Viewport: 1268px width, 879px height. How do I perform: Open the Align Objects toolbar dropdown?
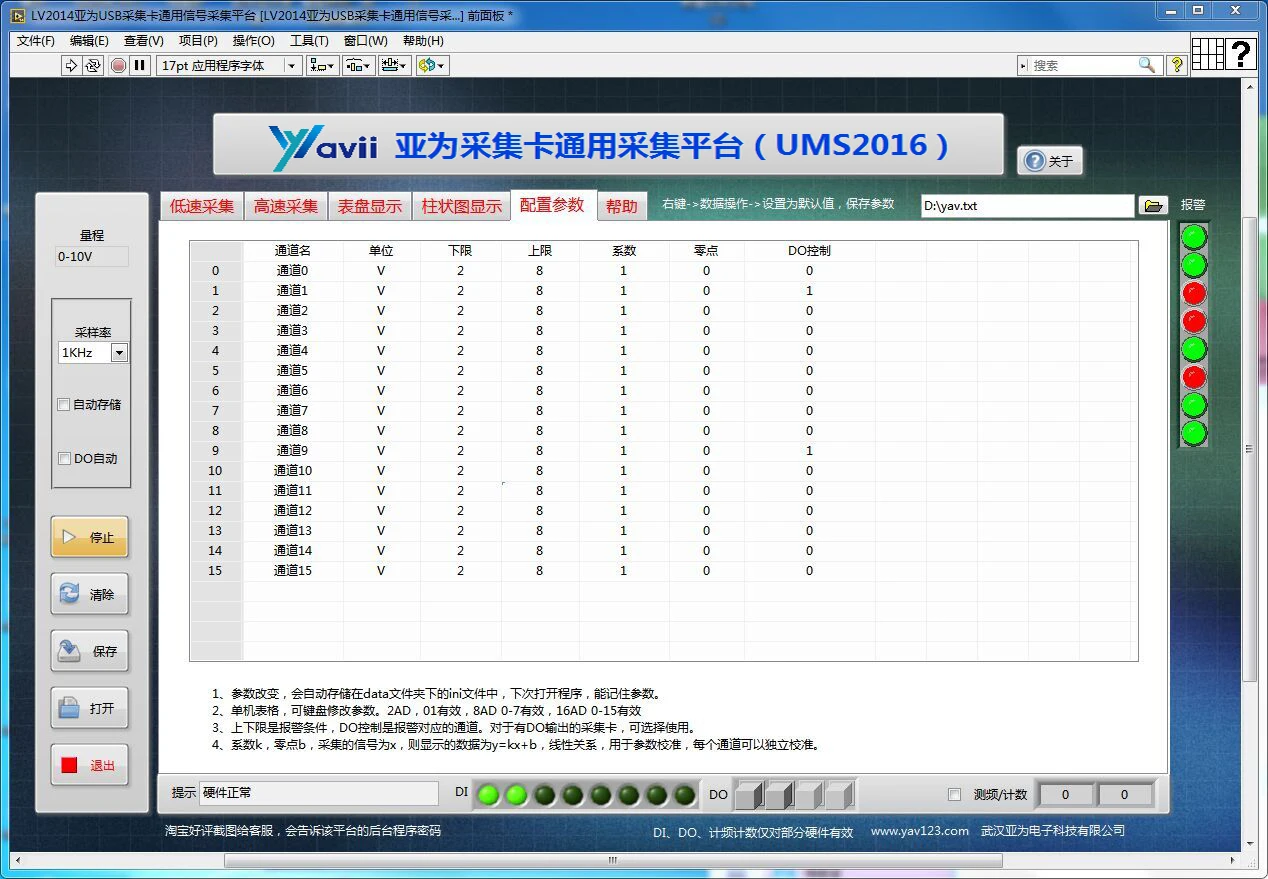(323, 65)
